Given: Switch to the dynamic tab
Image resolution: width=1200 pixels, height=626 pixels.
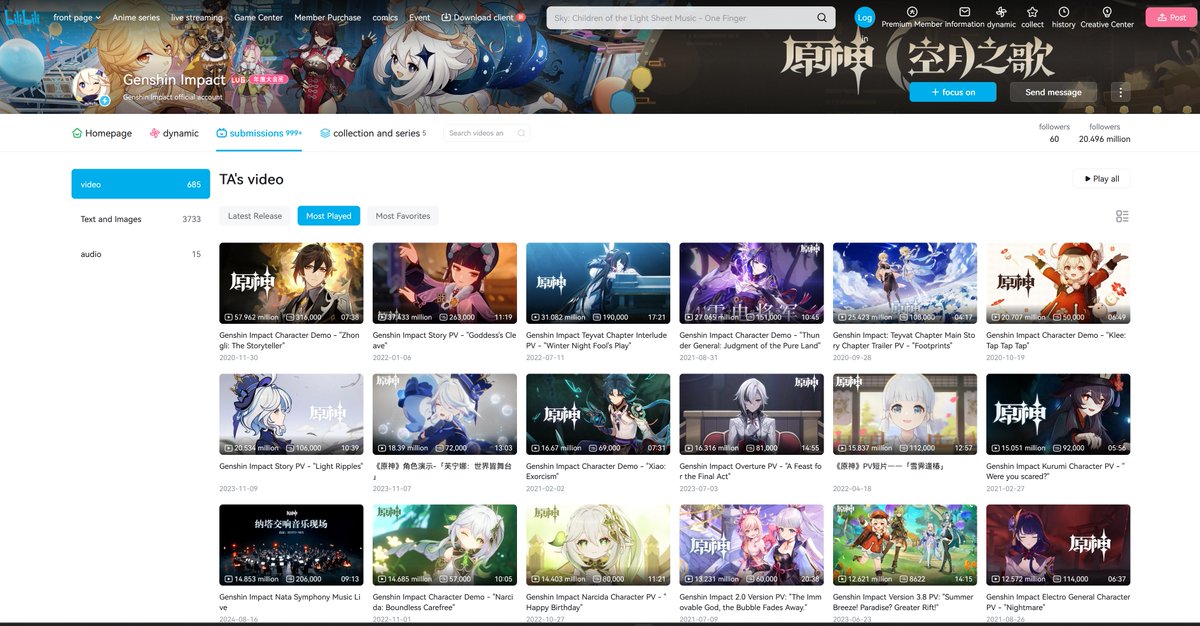Looking at the screenshot, I should (174, 133).
